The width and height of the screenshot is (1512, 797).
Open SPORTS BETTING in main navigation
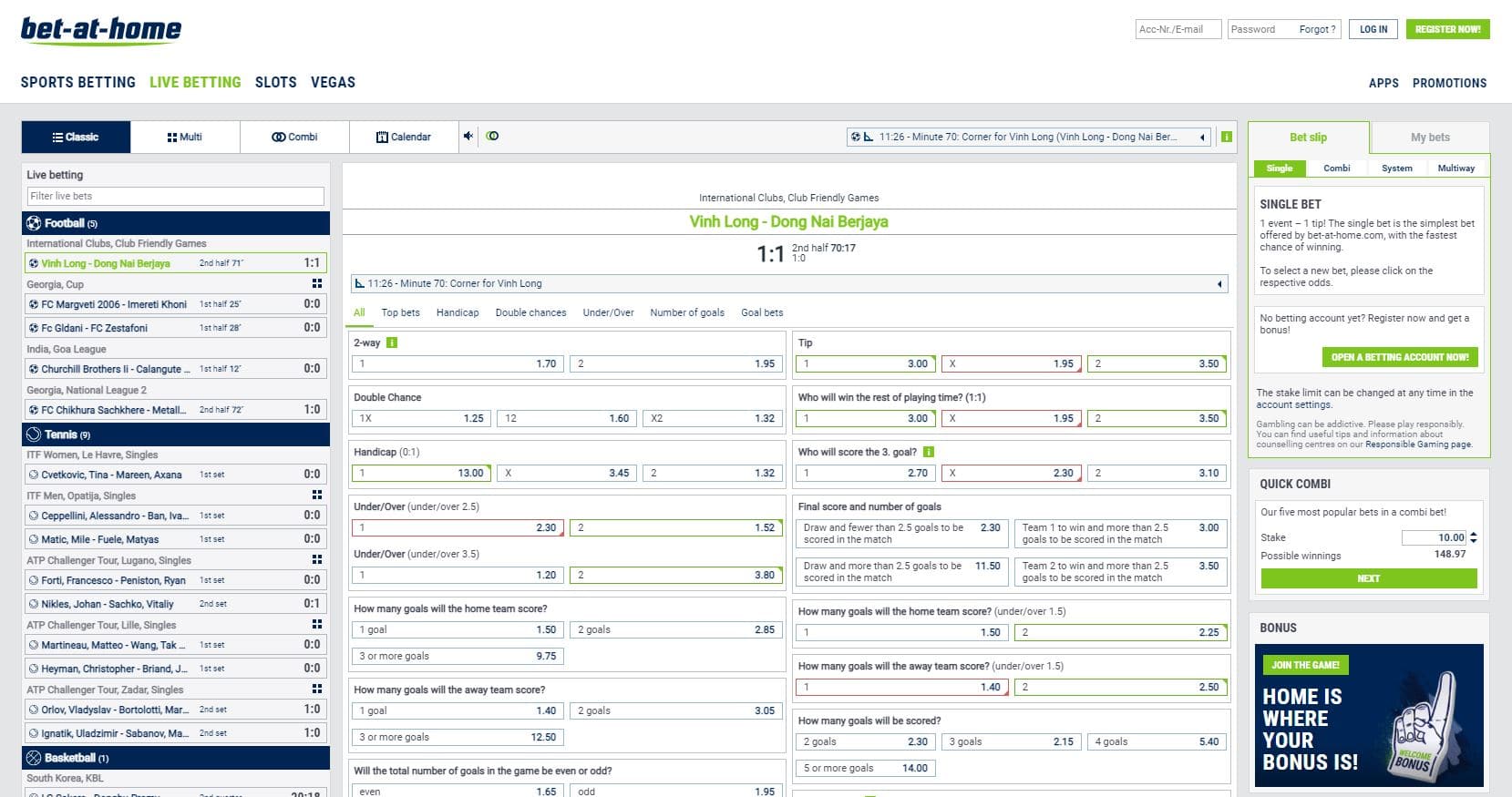[x=78, y=82]
